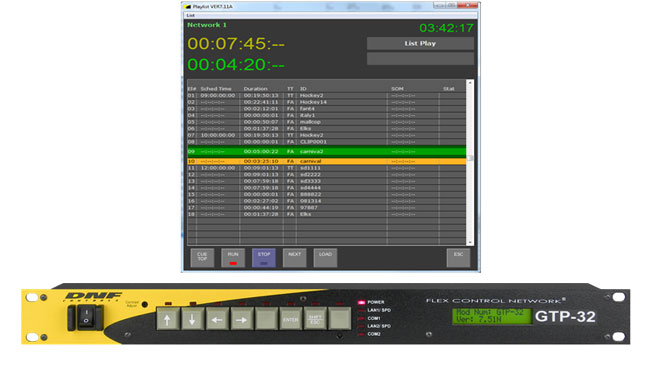Click the CUE TOP button
650x374 pixels.
point(202,257)
